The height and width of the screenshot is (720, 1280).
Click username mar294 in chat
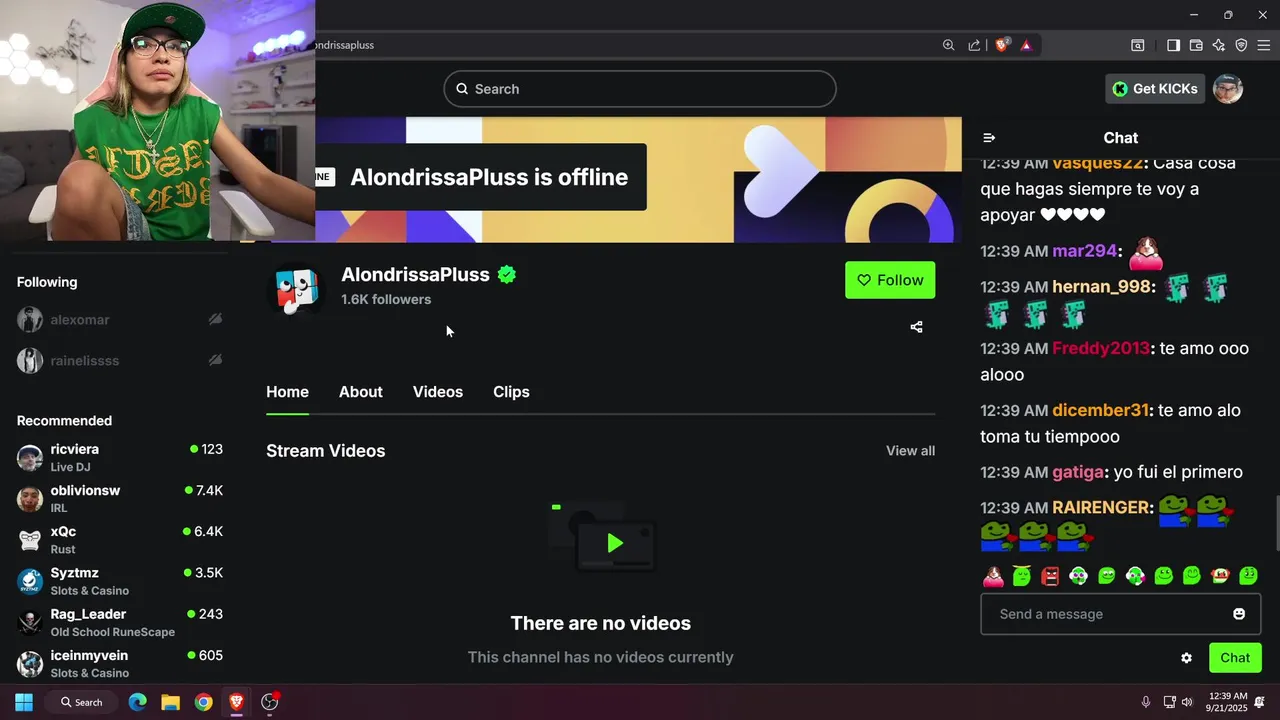tap(1084, 251)
